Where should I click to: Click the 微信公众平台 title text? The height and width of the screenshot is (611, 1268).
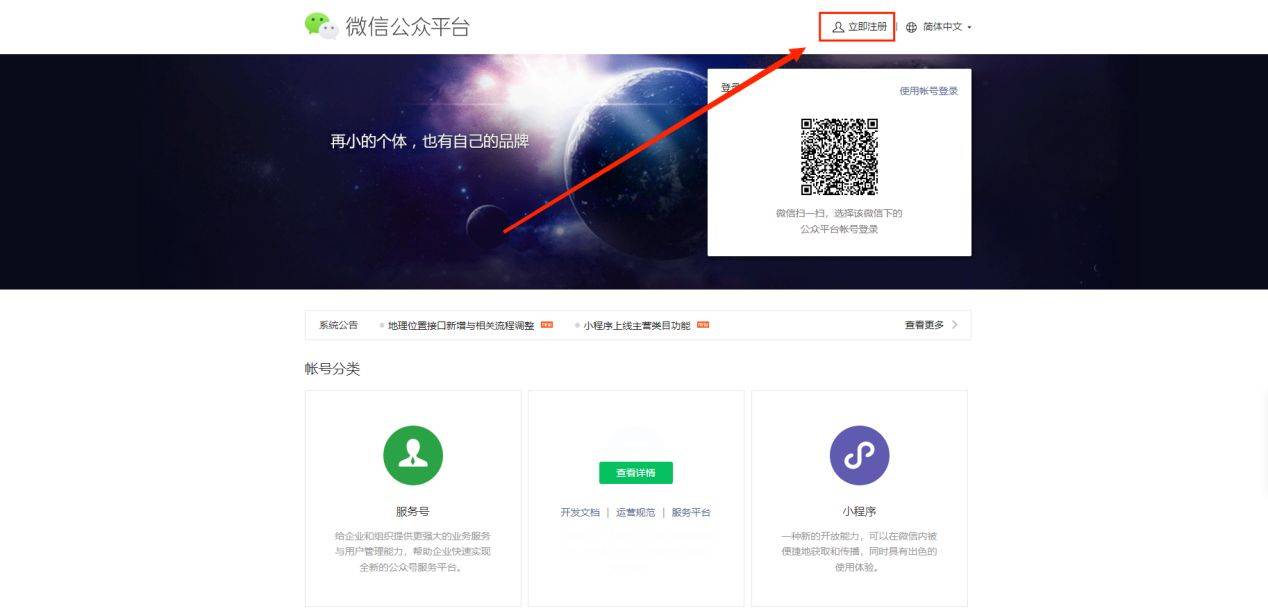(407, 27)
